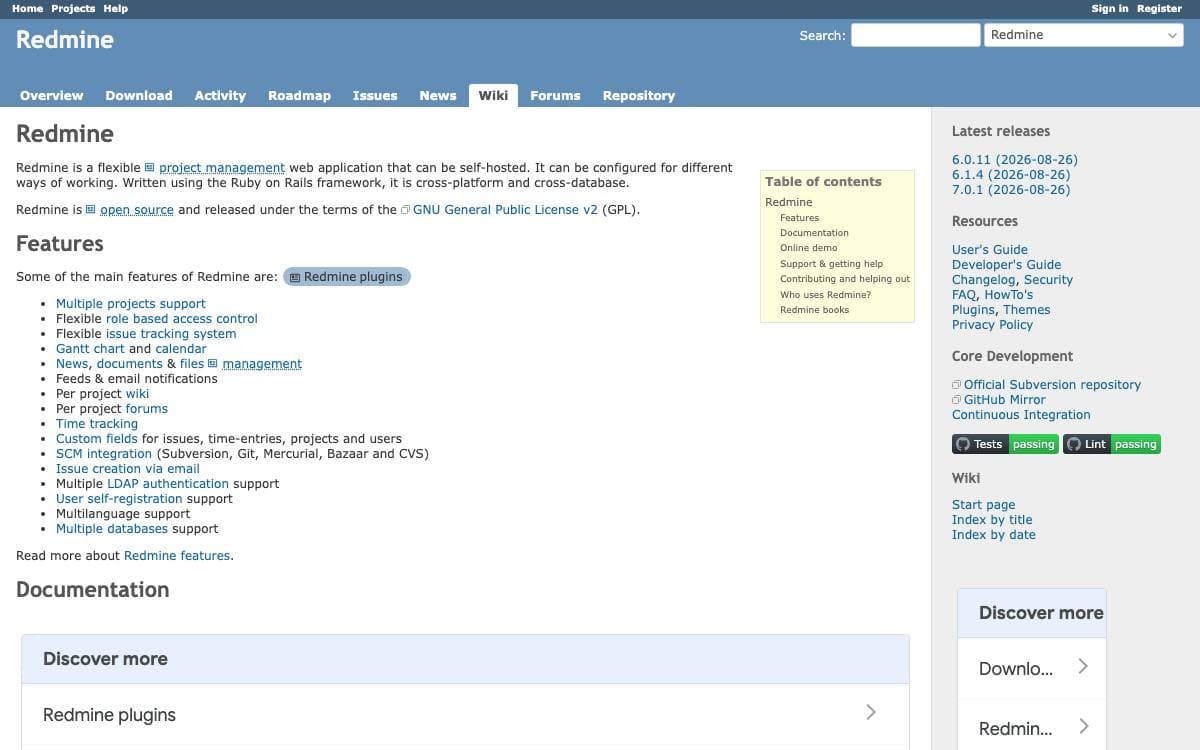The image size is (1200, 750).
Task: Open issue tracking system link
Action: [171, 334]
